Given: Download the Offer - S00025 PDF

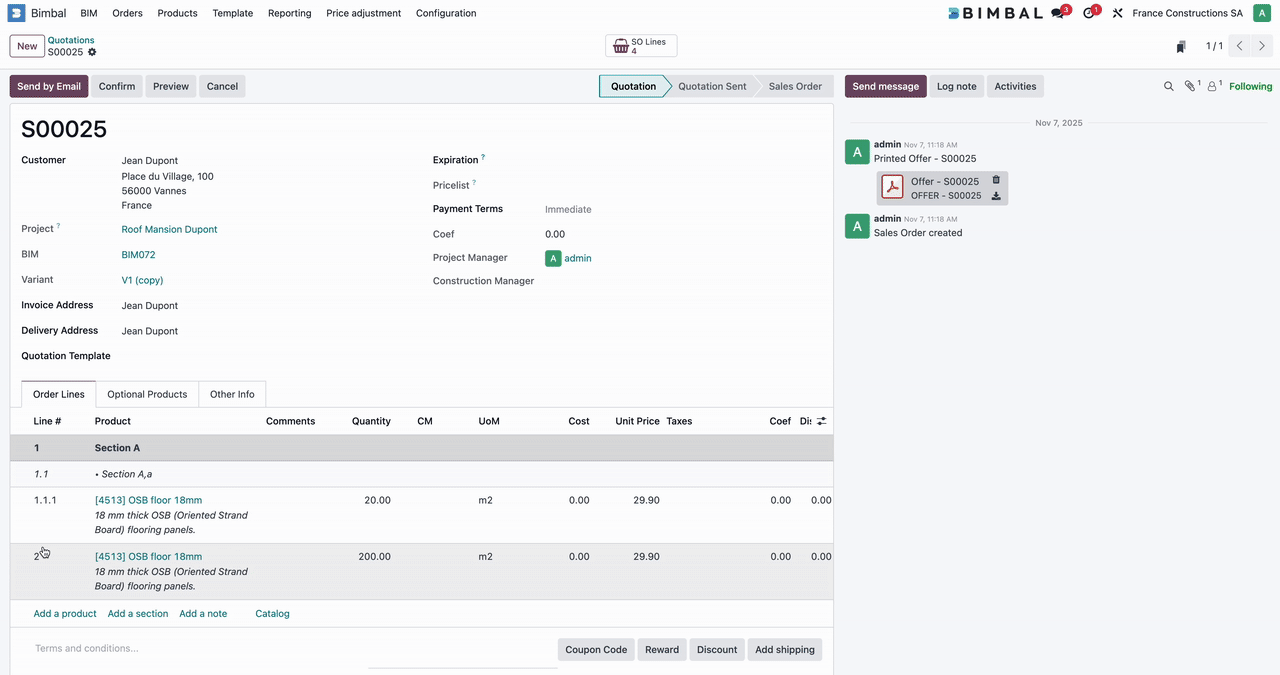Looking at the screenshot, I should [996, 196].
